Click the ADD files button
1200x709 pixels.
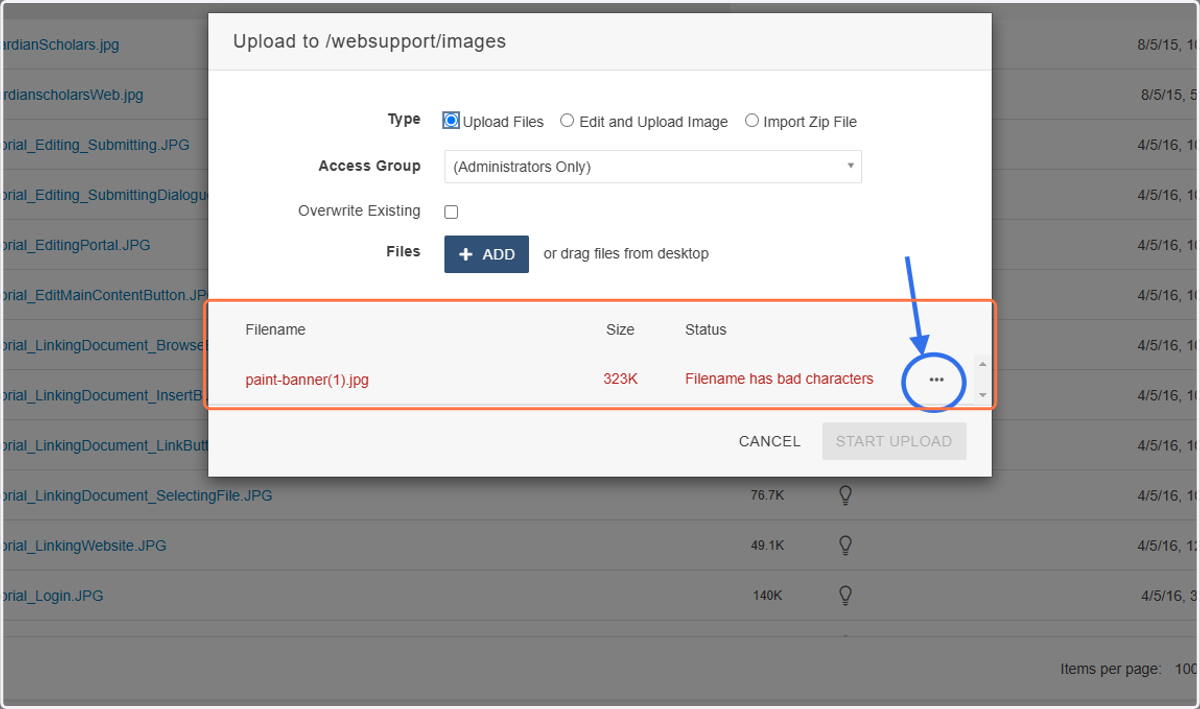point(486,254)
